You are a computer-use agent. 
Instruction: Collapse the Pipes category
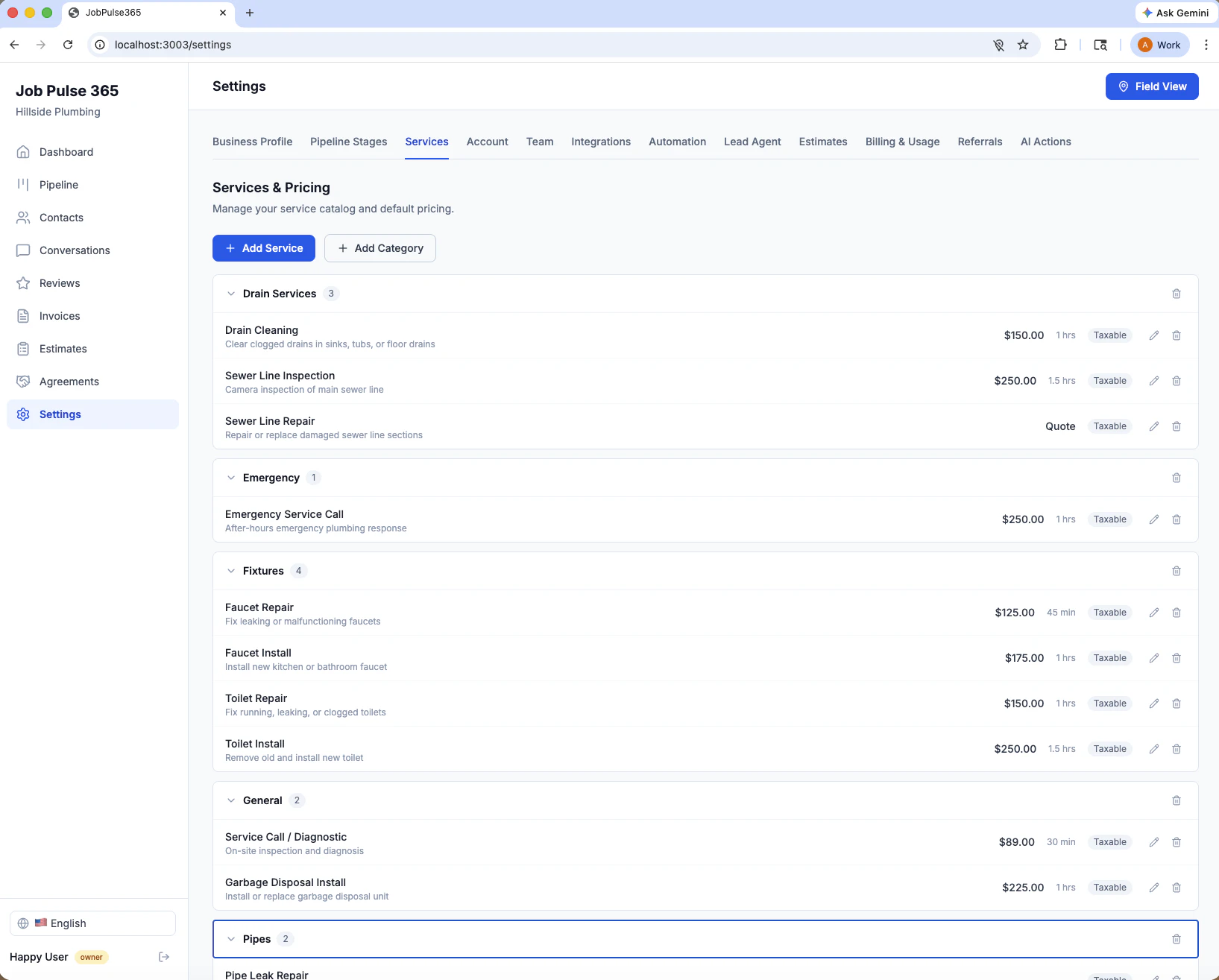(231, 939)
